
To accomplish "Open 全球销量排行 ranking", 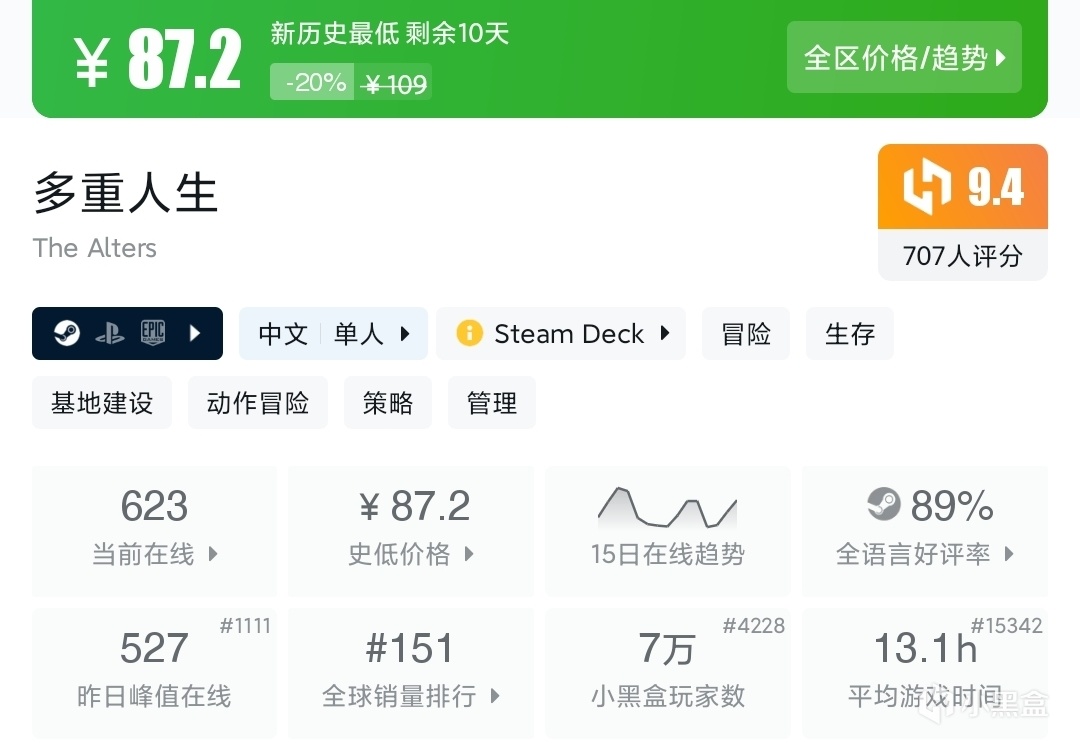I will coord(410,672).
